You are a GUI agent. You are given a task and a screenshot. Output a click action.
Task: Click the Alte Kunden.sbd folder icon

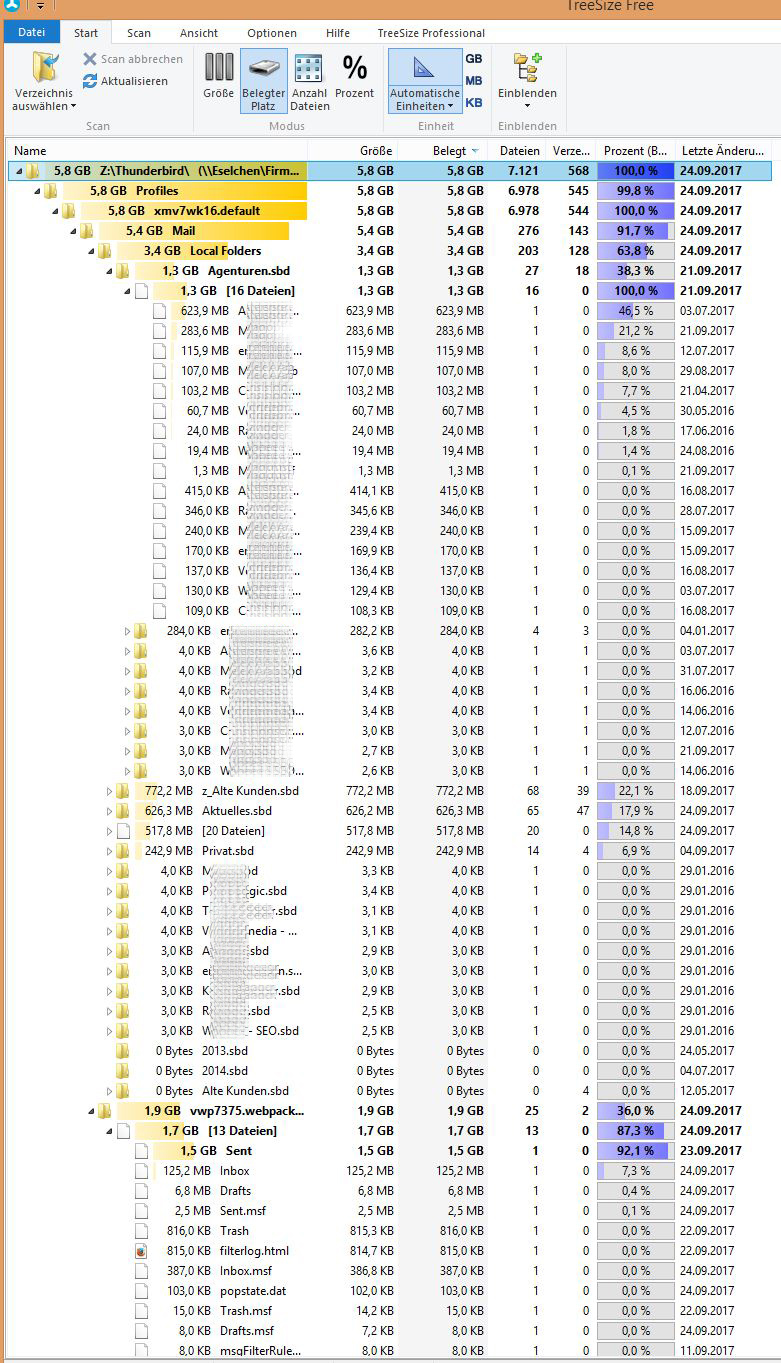tap(123, 1091)
